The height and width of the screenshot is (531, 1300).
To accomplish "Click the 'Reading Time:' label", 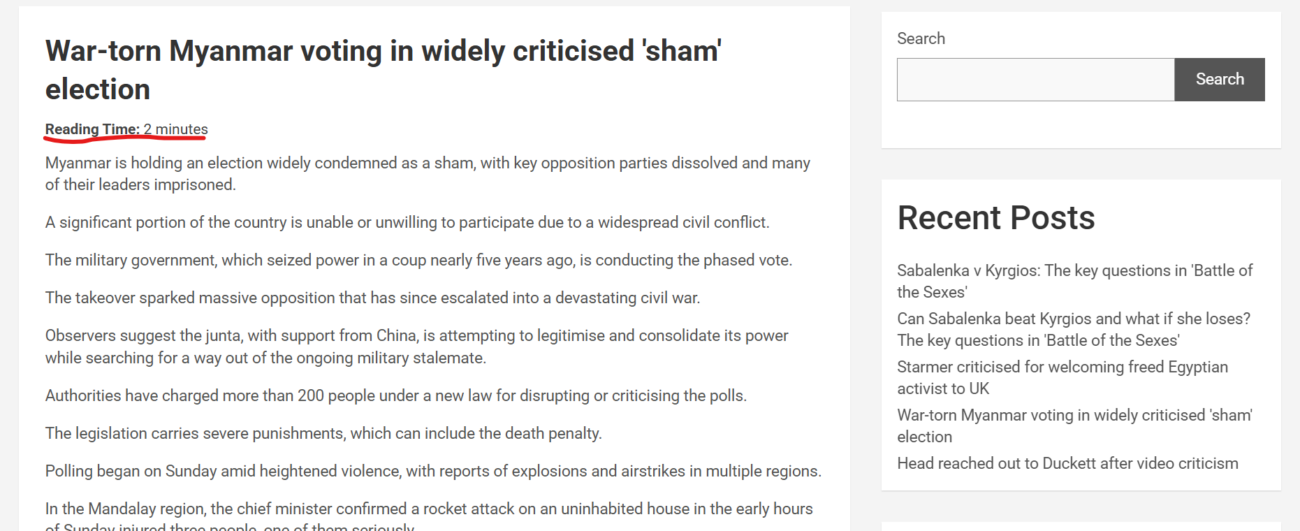I will point(92,129).
